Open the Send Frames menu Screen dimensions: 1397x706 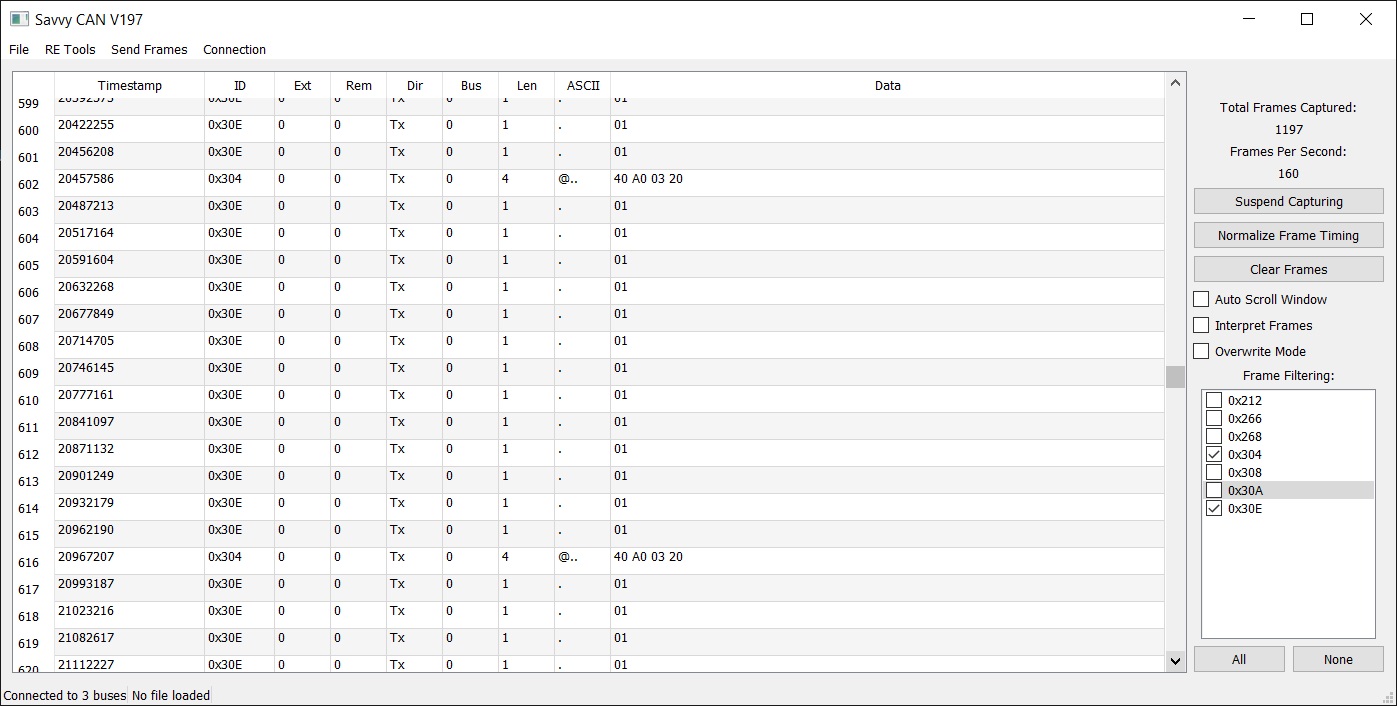149,49
